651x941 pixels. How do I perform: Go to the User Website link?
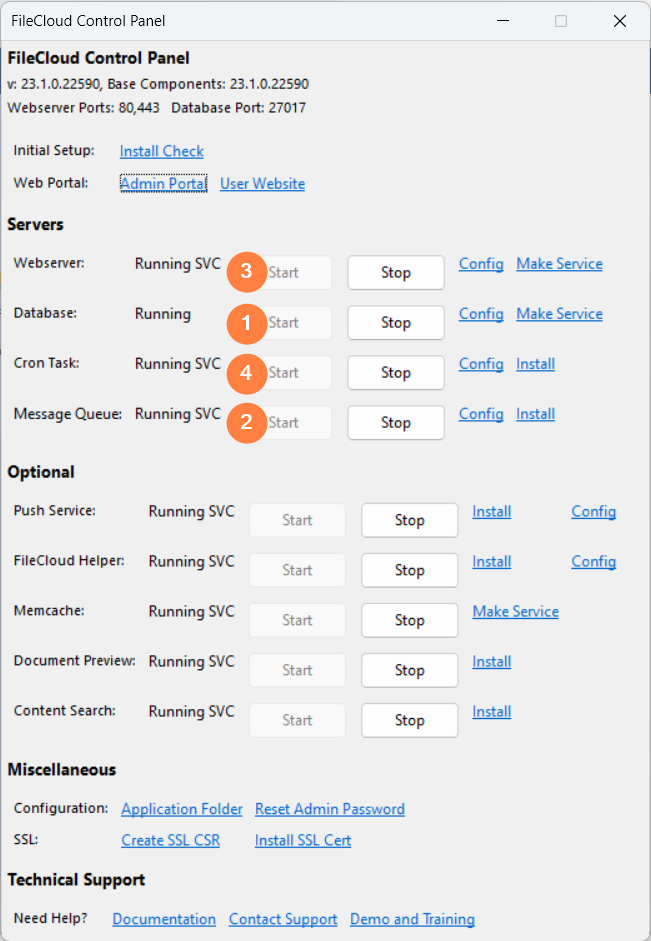(262, 184)
